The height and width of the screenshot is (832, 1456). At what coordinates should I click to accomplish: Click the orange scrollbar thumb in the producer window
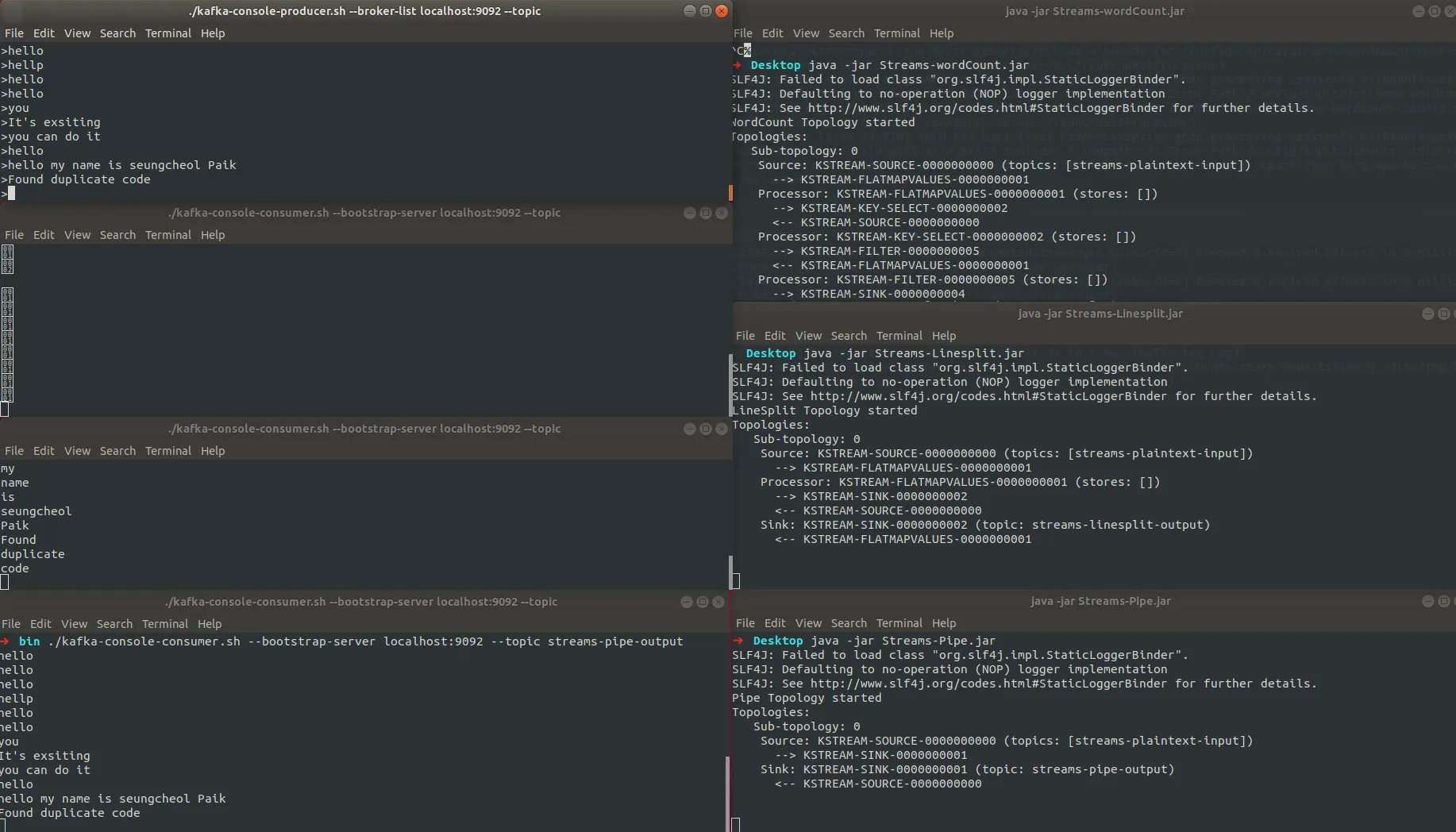point(730,193)
